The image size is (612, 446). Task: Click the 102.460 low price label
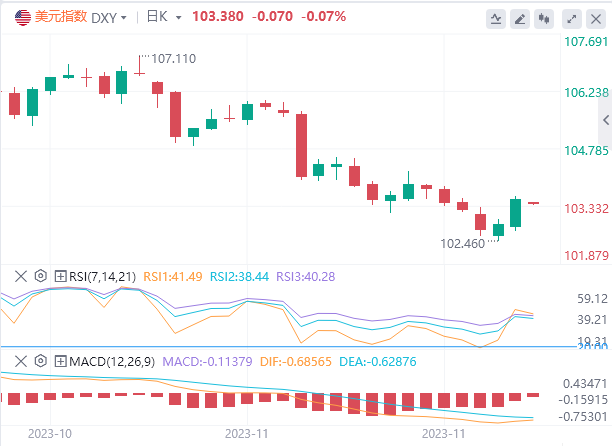(463, 244)
